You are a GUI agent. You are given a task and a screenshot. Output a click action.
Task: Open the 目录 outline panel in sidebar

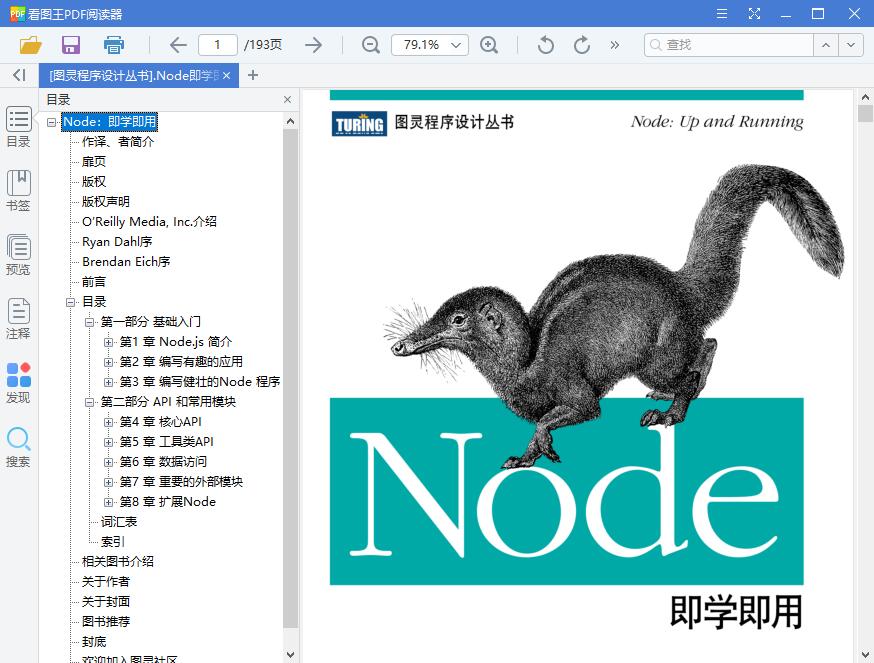(x=18, y=127)
